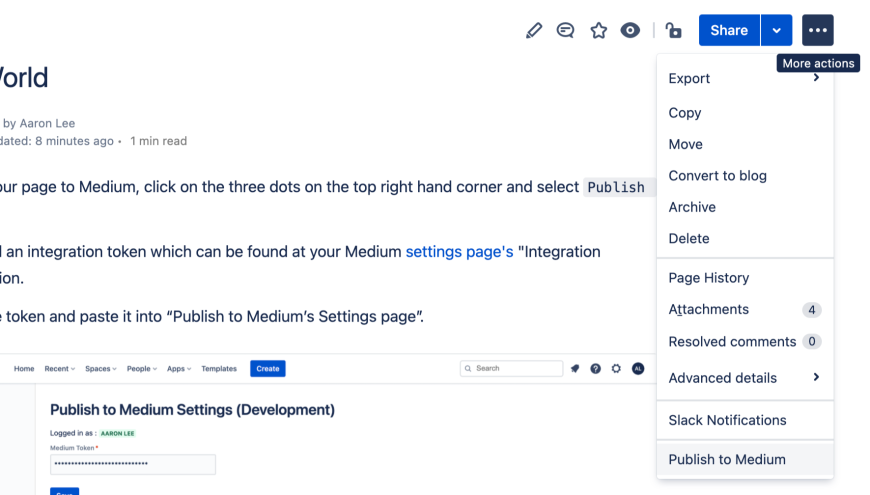Screen dimensions: 870x495
Task: Open page restrictions lock icon
Action: tap(674, 31)
